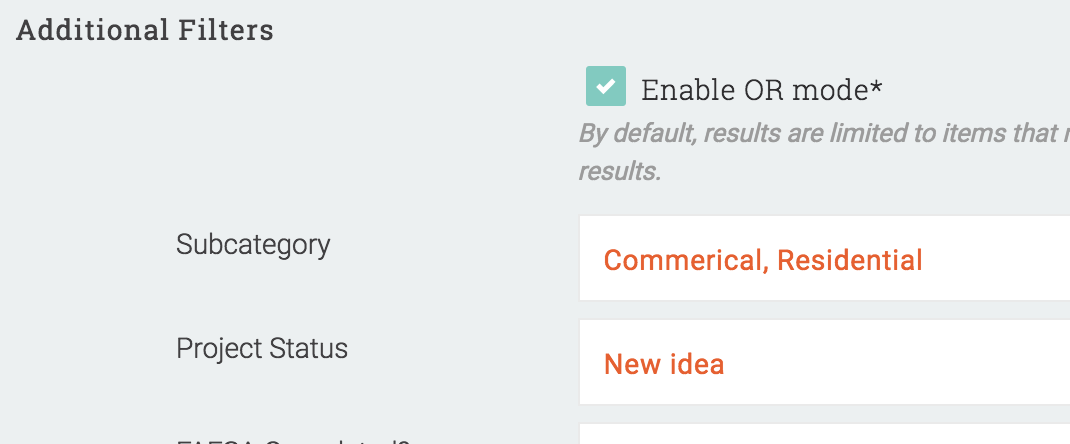Open the Subcategory dropdown field
The image size is (1070, 444).
point(824,261)
